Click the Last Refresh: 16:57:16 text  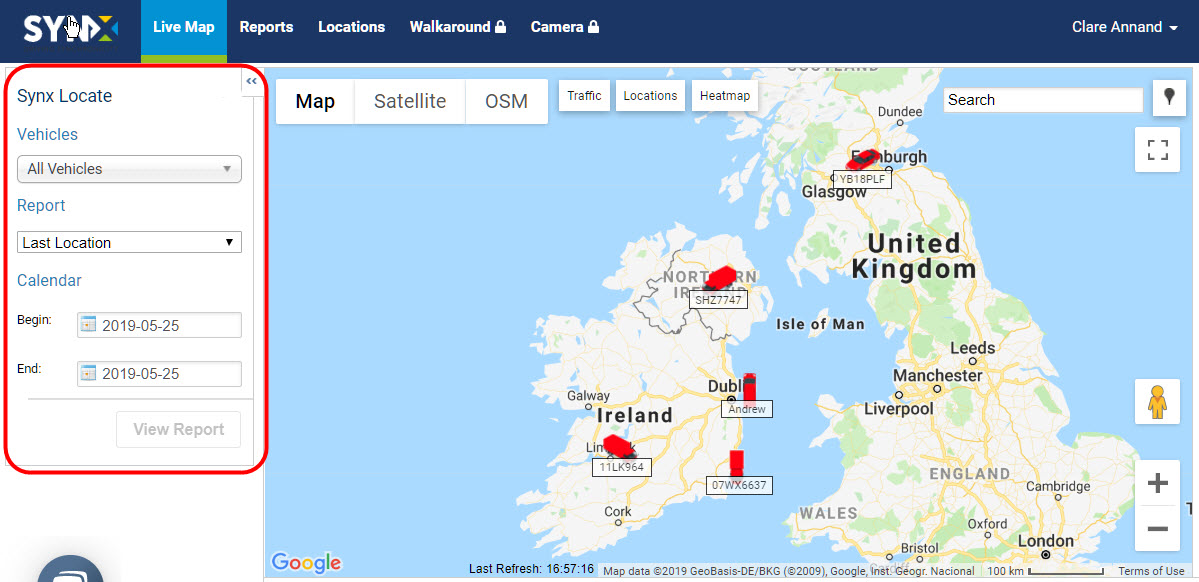531,569
